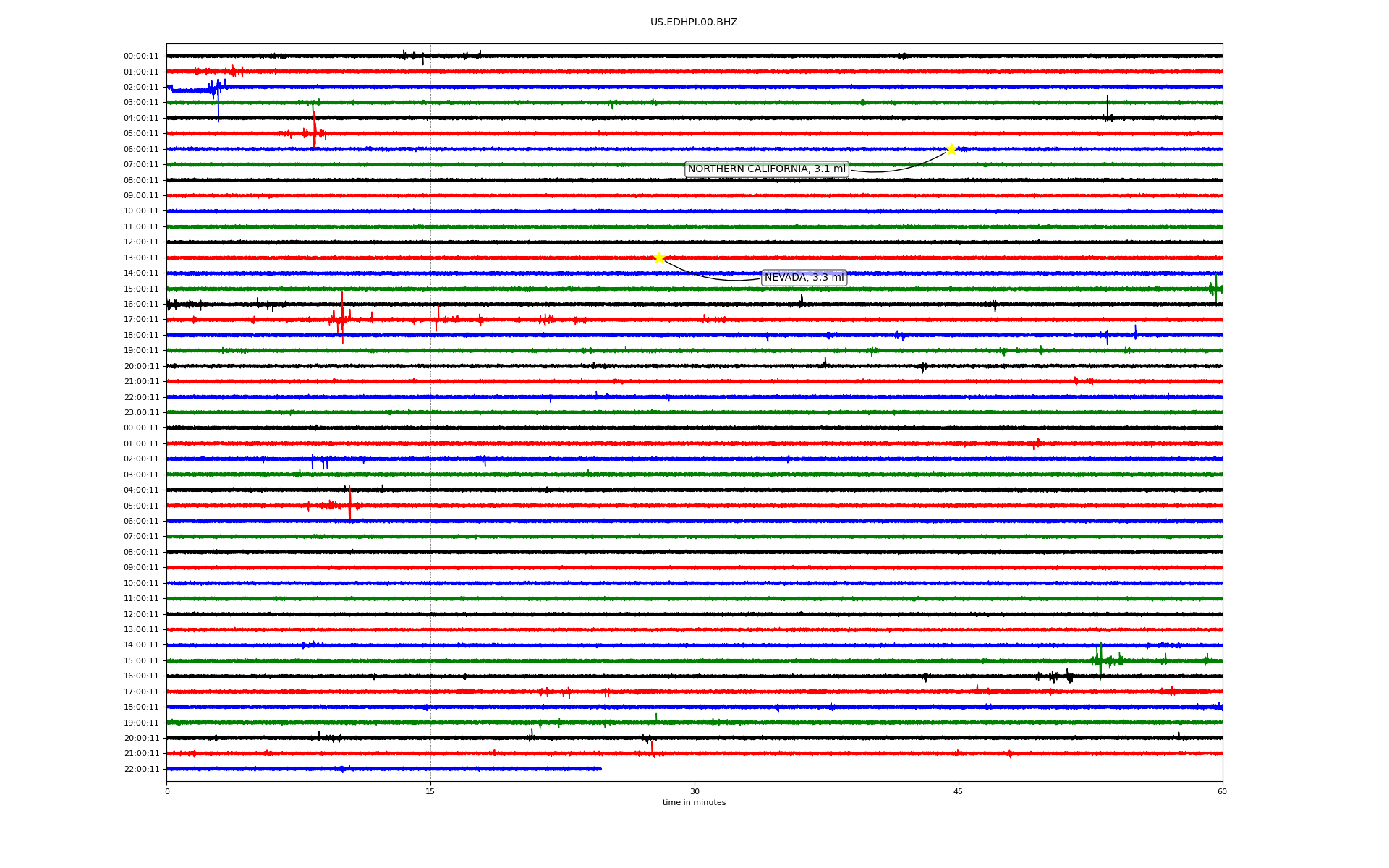Click the 15 tick on x-axis
The width and height of the screenshot is (1389, 868).
430,791
